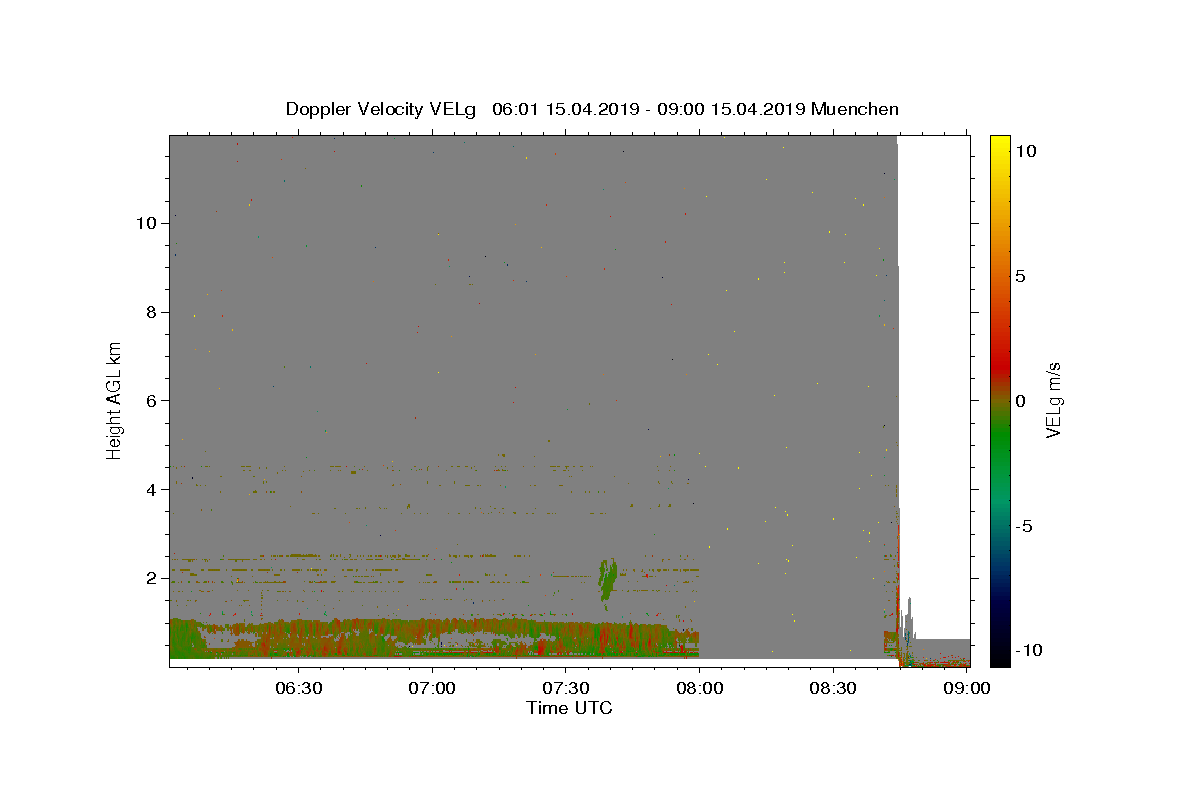Click the 07:00 time tick label
Screen dimensions: 1200x800
pyautogui.click(x=433, y=689)
